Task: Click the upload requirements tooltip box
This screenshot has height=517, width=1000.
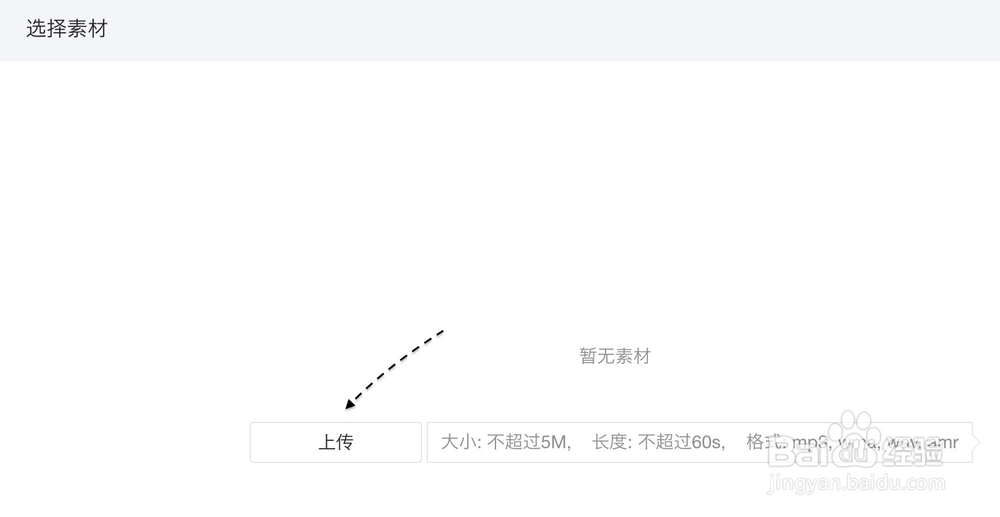Action: [x=700, y=442]
